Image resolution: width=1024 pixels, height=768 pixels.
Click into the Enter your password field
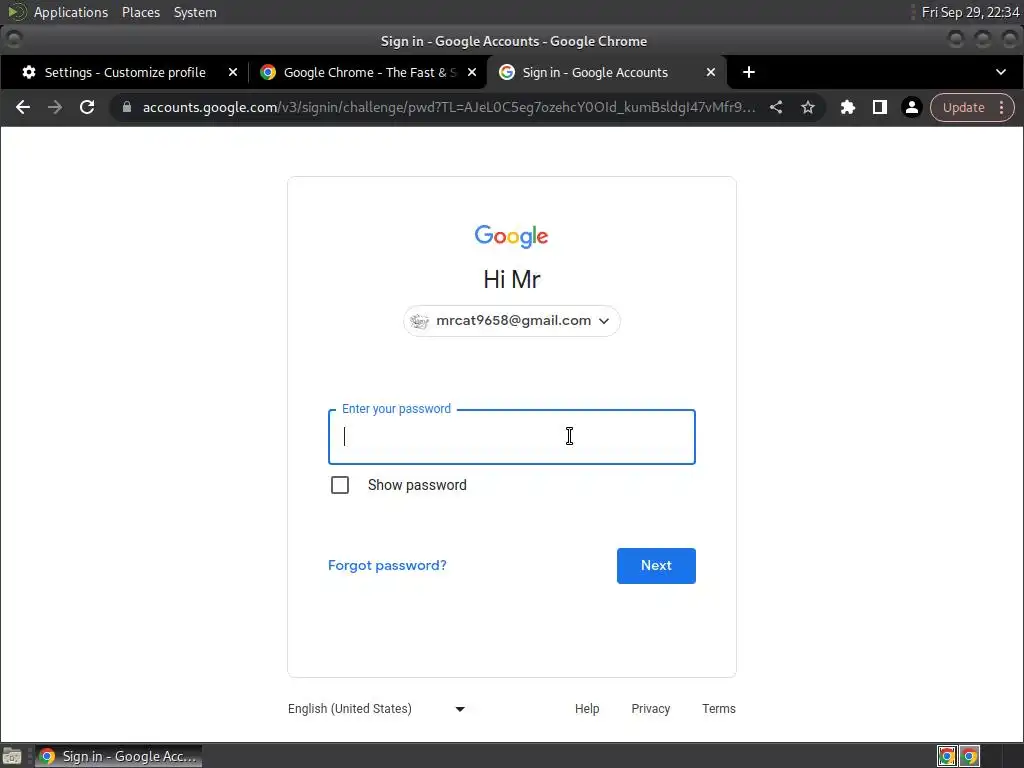[511, 437]
